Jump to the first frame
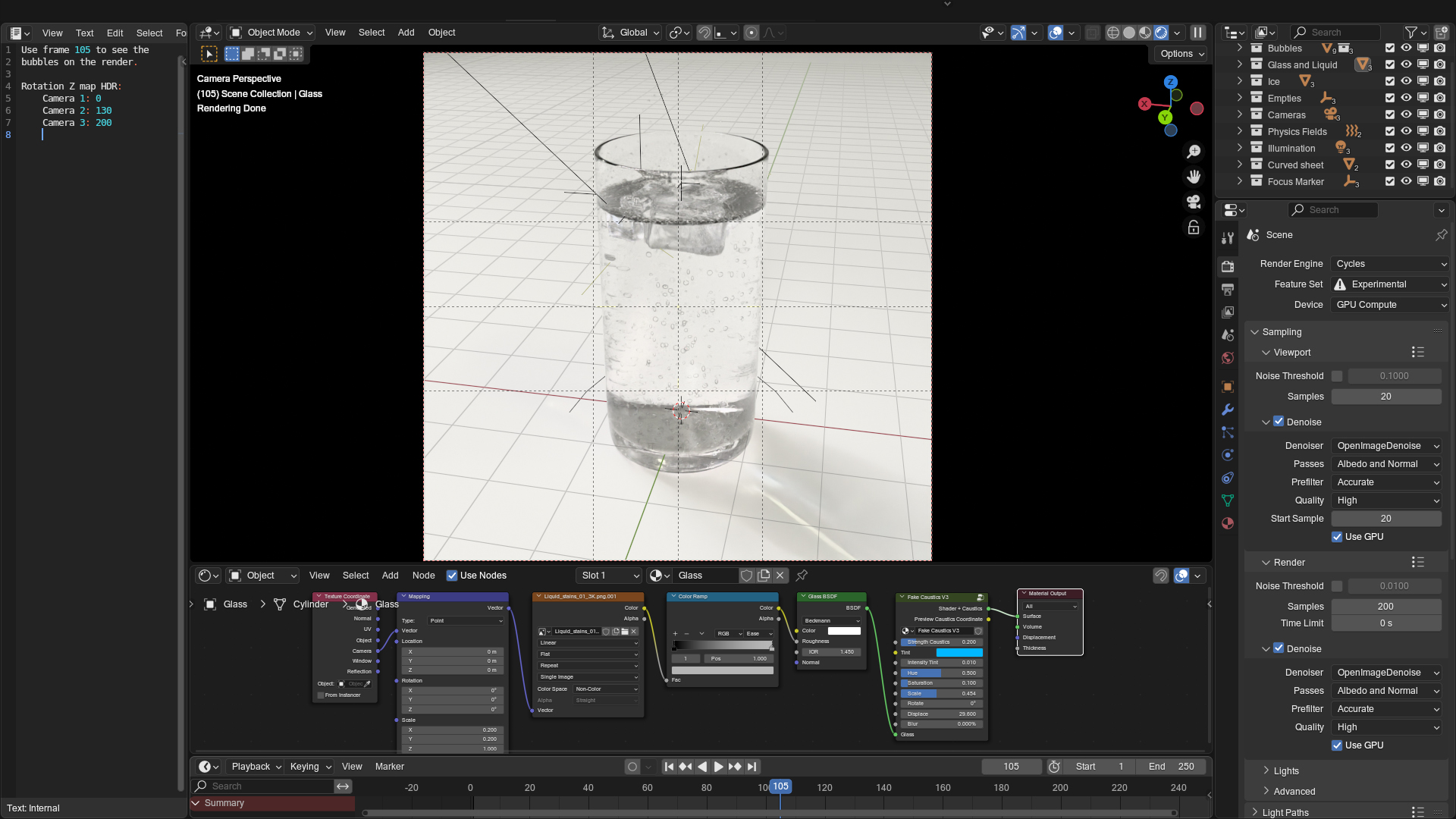 pyautogui.click(x=669, y=767)
